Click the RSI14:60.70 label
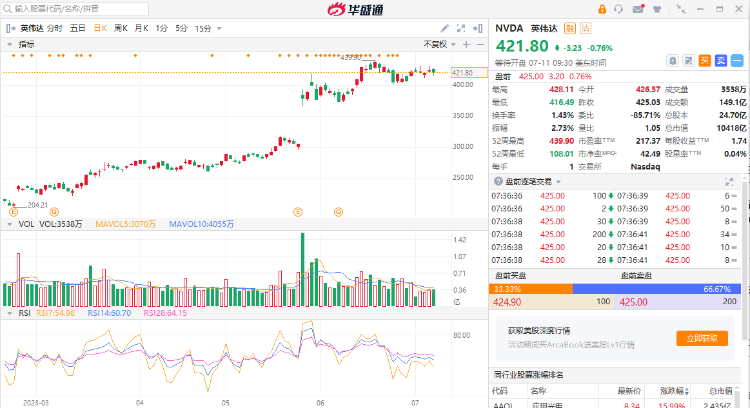 coord(109,313)
